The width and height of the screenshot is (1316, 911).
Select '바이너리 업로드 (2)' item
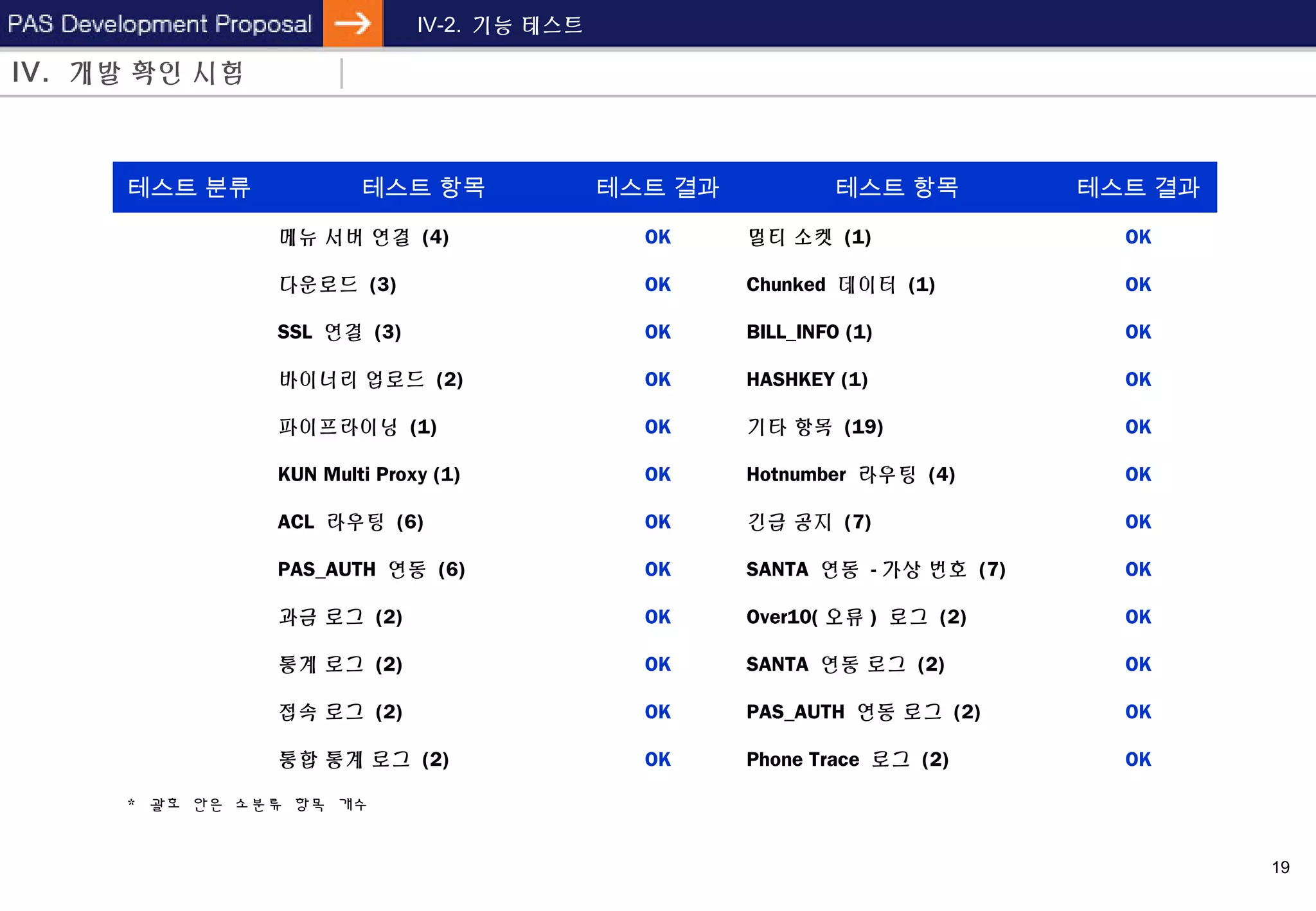click(x=371, y=380)
